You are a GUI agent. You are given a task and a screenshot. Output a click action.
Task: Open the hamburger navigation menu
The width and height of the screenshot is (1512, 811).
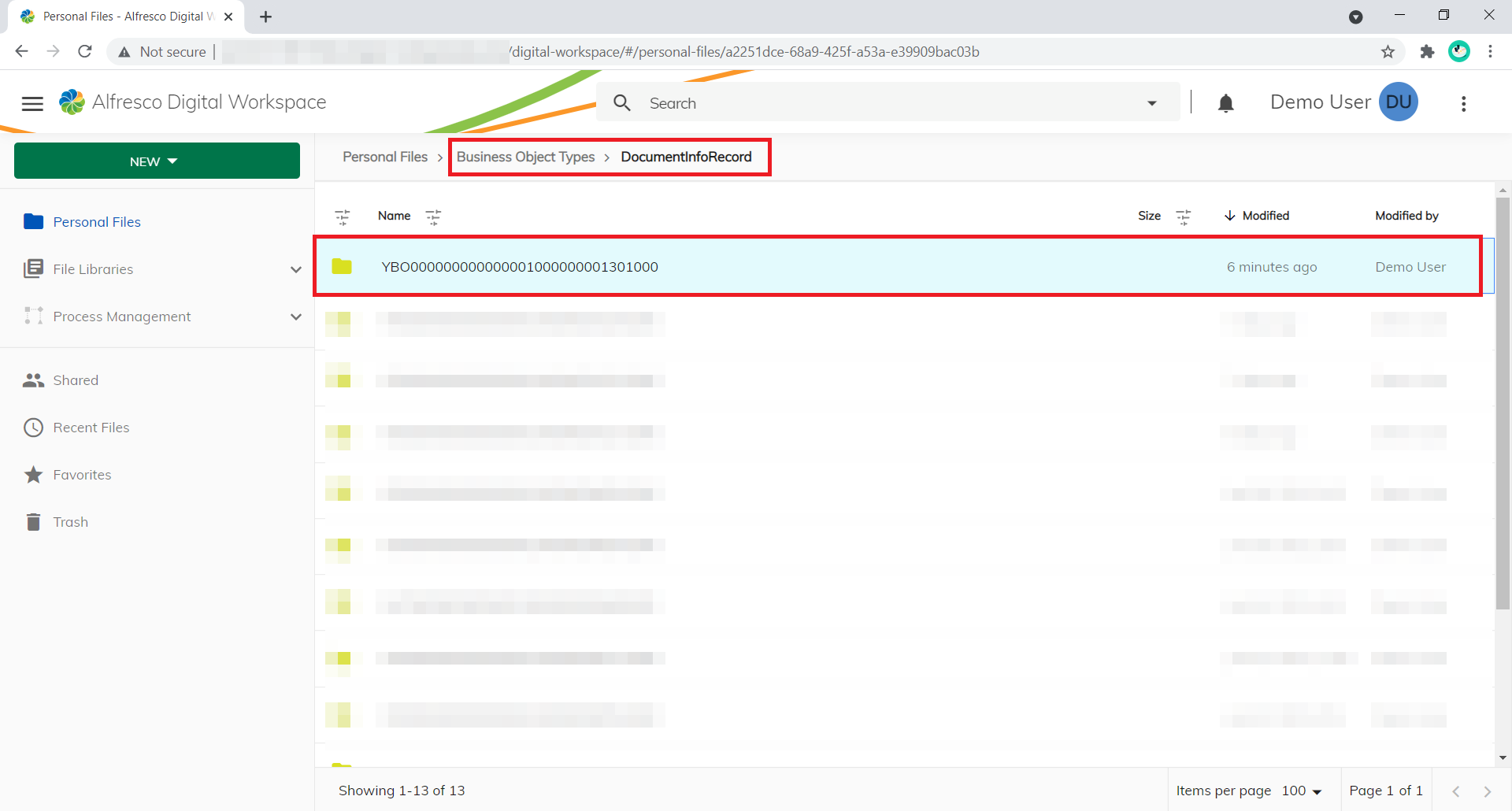coord(32,103)
